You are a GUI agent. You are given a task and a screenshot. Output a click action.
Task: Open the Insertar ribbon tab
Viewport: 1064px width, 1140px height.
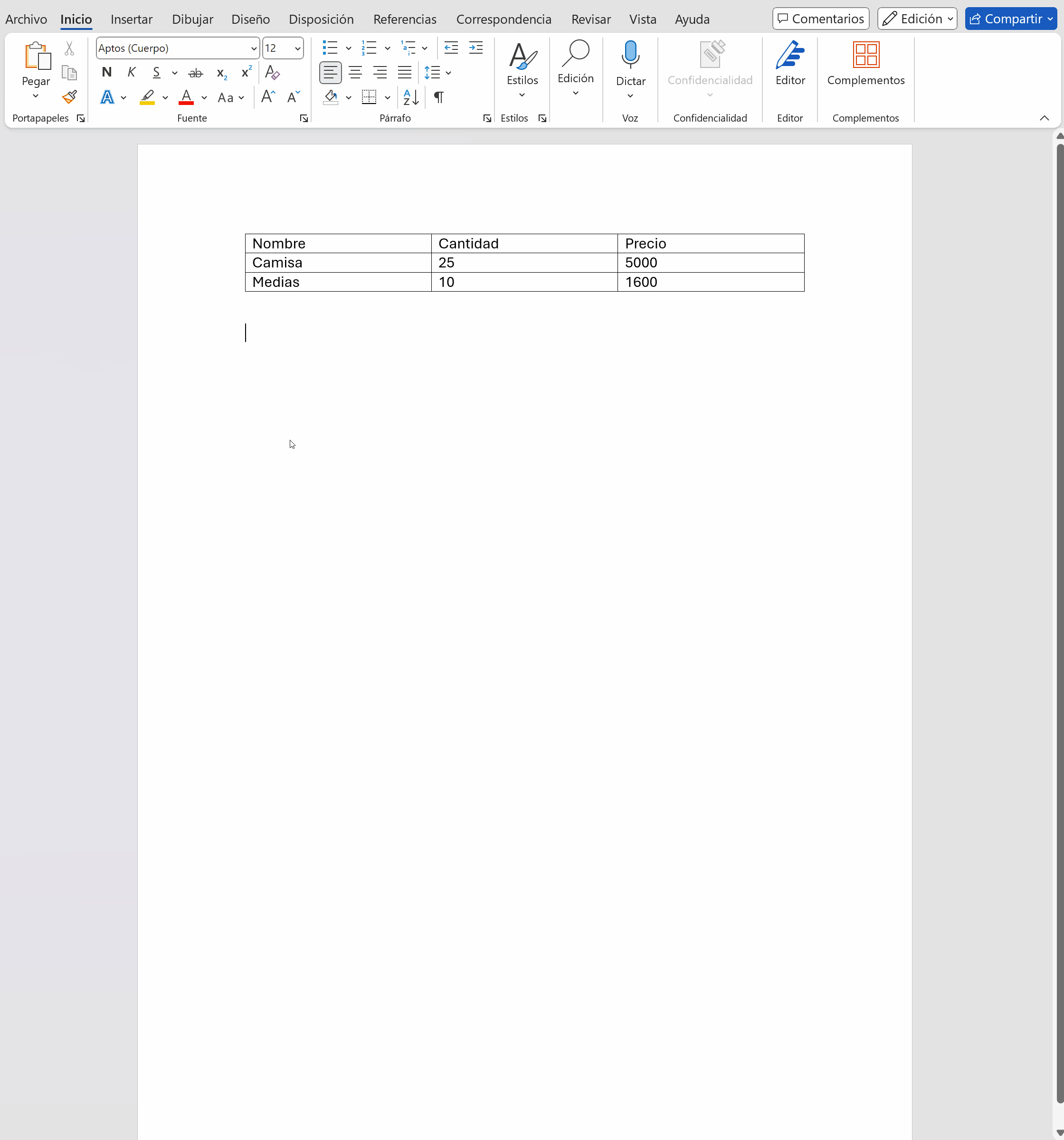click(132, 19)
